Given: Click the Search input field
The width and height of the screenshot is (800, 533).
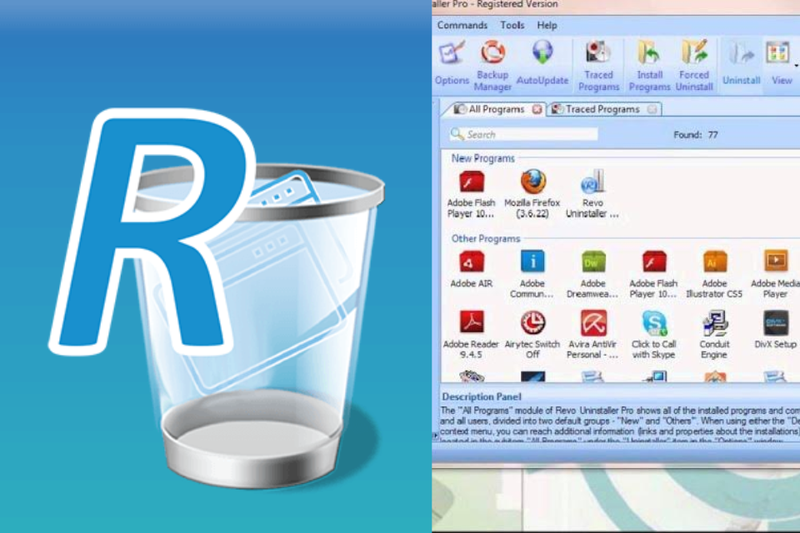Looking at the screenshot, I should click(x=524, y=135).
